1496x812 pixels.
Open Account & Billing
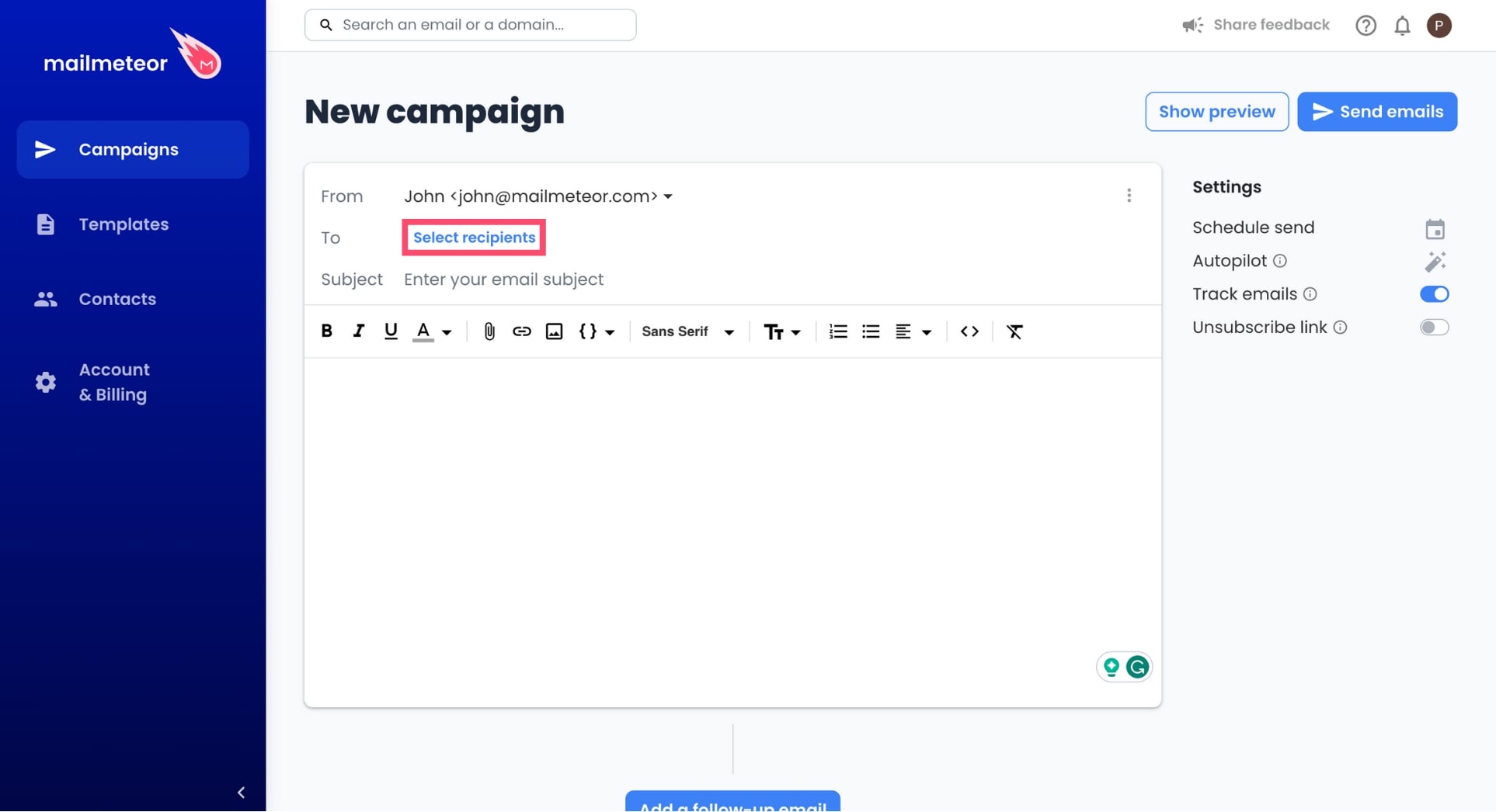(133, 382)
